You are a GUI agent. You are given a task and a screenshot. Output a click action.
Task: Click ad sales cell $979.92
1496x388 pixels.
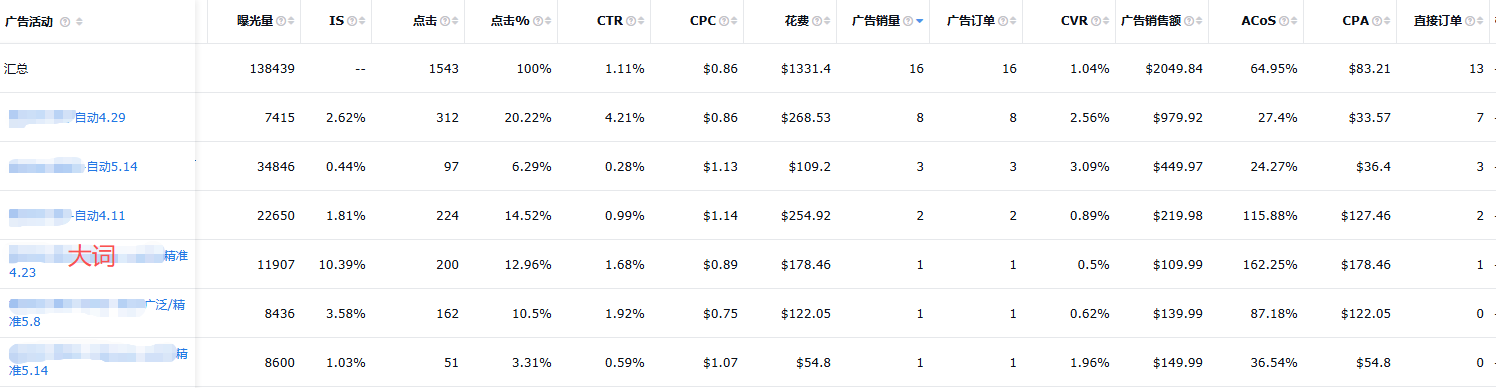point(1177,117)
